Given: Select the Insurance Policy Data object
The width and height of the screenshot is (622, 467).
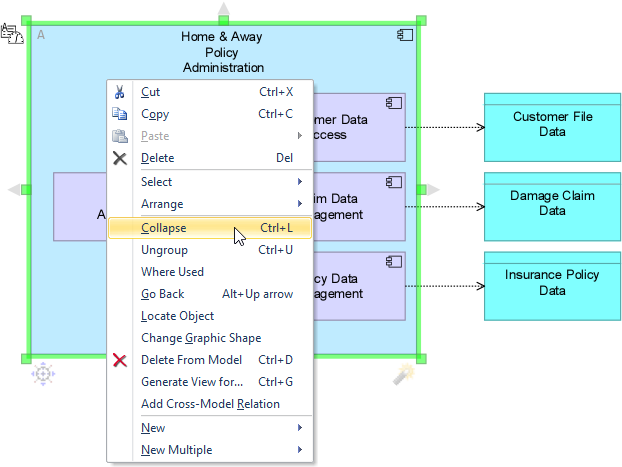Looking at the screenshot, I should (x=552, y=284).
